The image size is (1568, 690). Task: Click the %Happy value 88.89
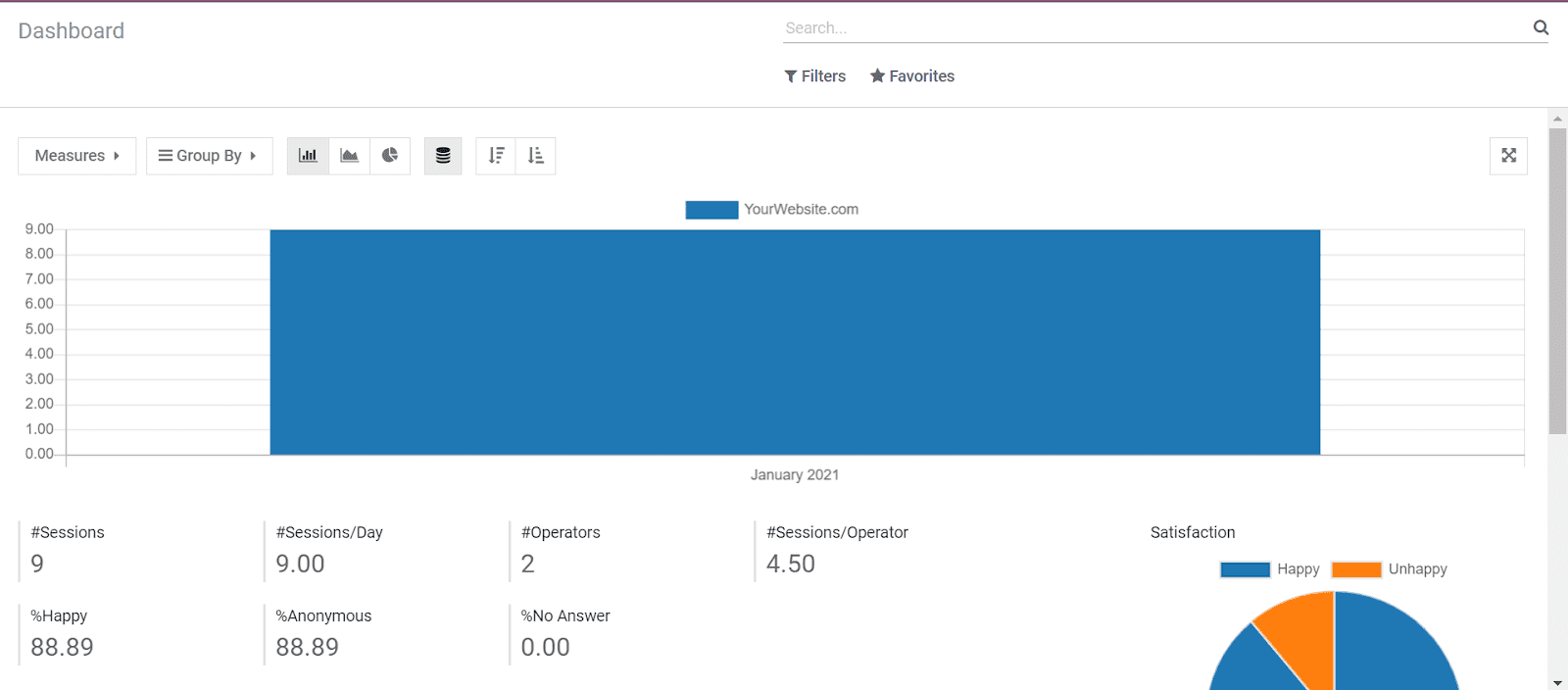62,647
